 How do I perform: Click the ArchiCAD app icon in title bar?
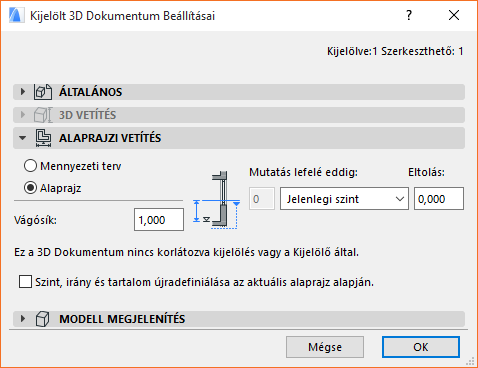point(16,15)
